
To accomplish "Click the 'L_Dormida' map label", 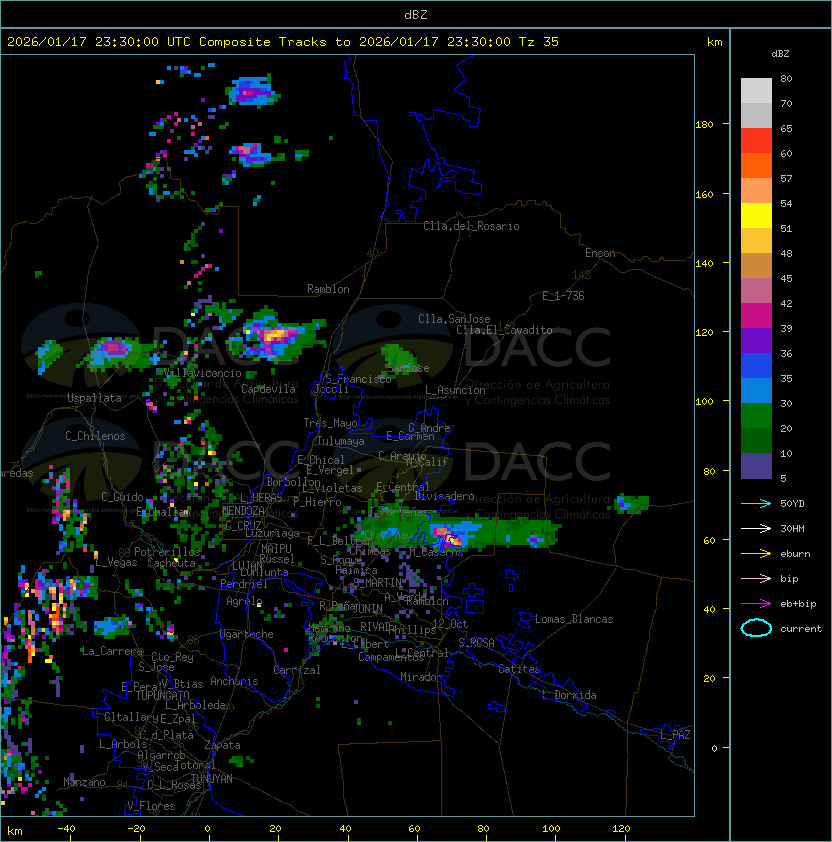I will coord(569,695).
